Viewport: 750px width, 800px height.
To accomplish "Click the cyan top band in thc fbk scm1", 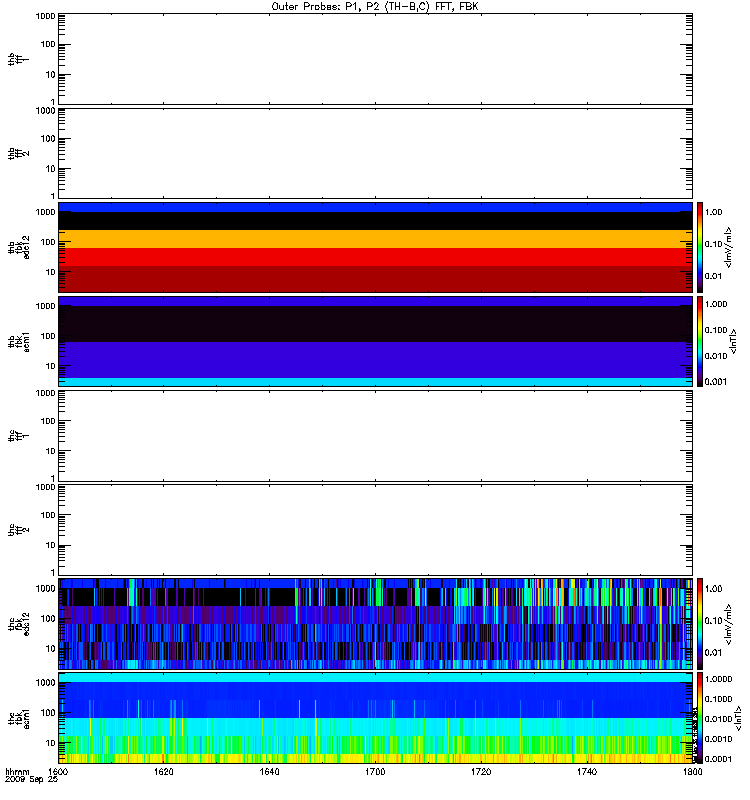I will (375, 678).
